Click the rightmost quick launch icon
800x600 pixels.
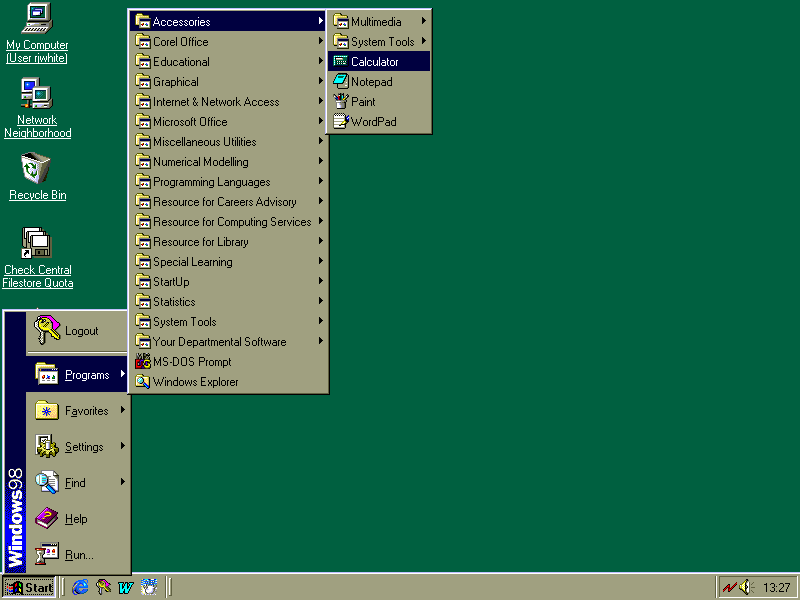pos(149,587)
